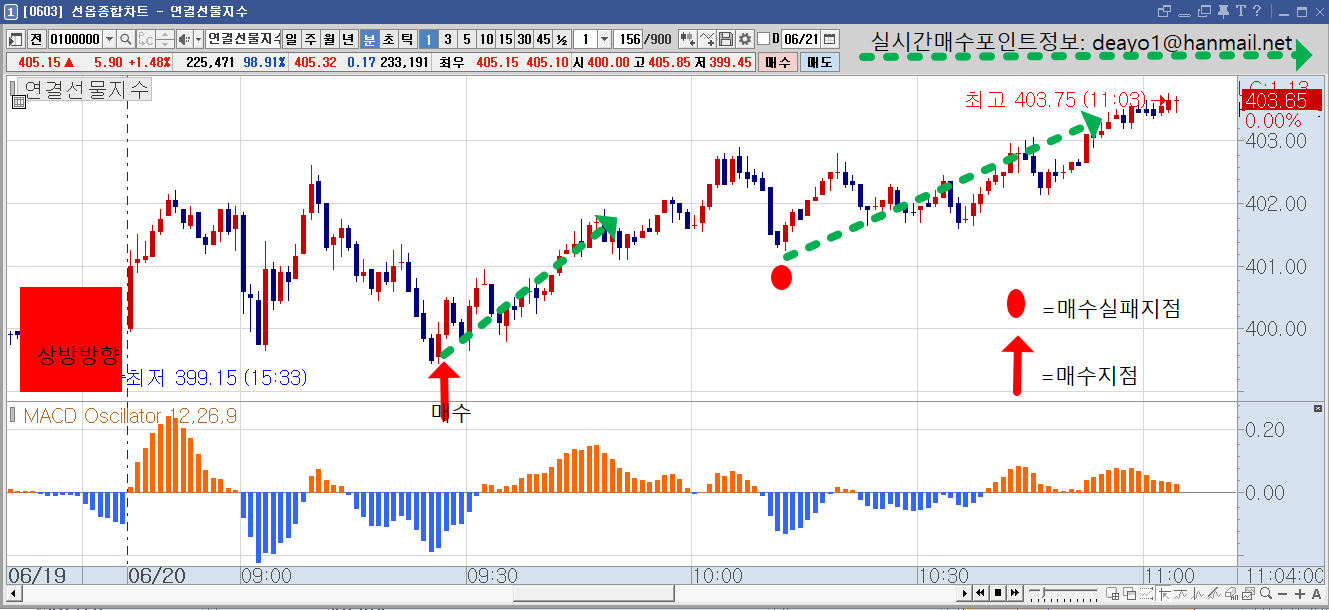Select the 10-minute interval tab
1329x610 pixels.
(x=485, y=39)
